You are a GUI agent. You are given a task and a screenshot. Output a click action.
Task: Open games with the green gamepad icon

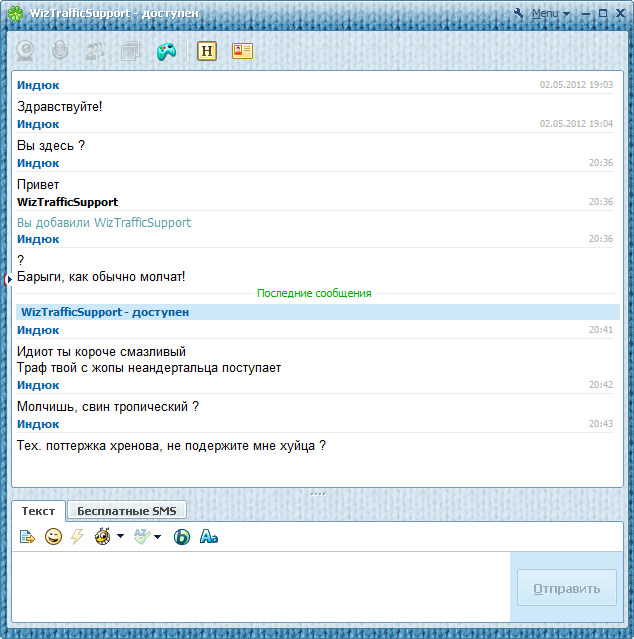[x=166, y=51]
